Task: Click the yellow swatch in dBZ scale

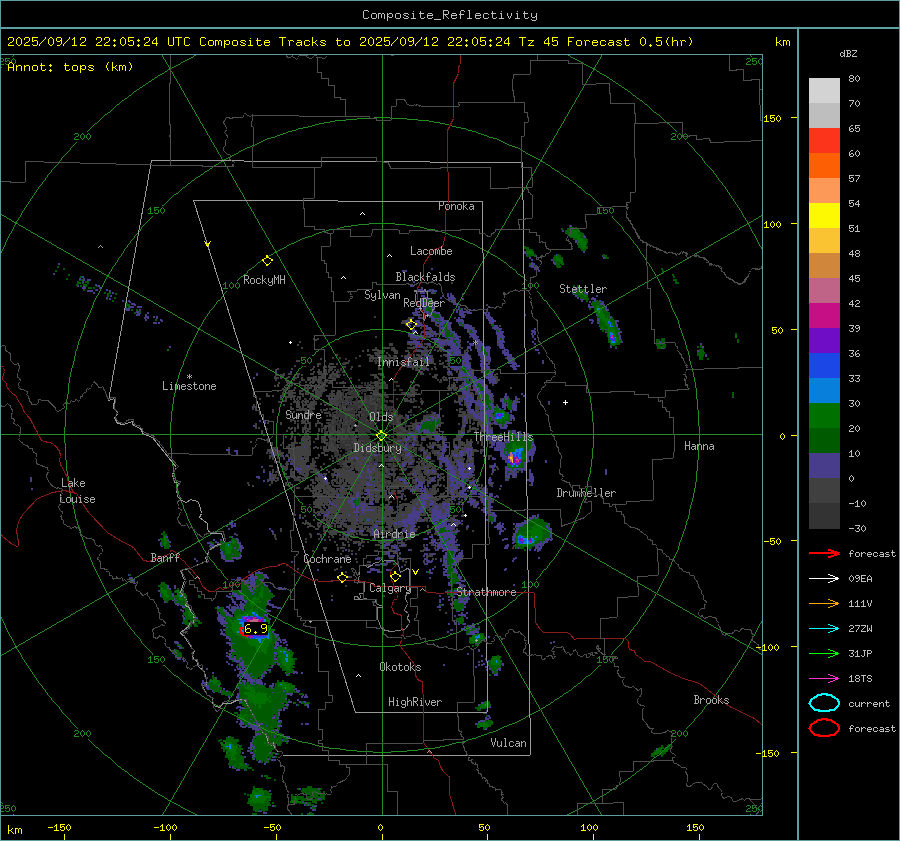Action: pos(824,216)
